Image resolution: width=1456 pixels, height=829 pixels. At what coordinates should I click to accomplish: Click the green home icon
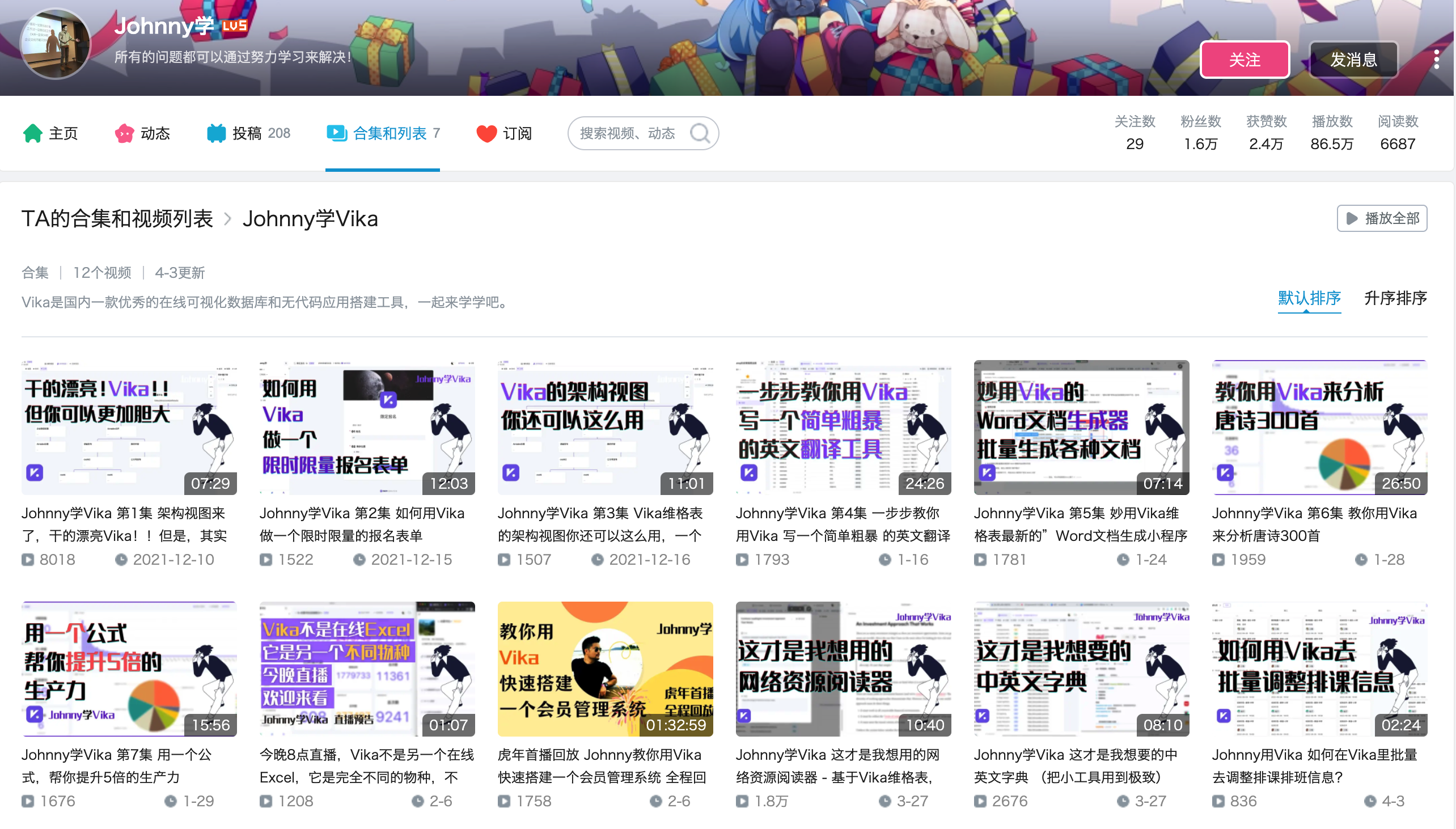pos(33,133)
